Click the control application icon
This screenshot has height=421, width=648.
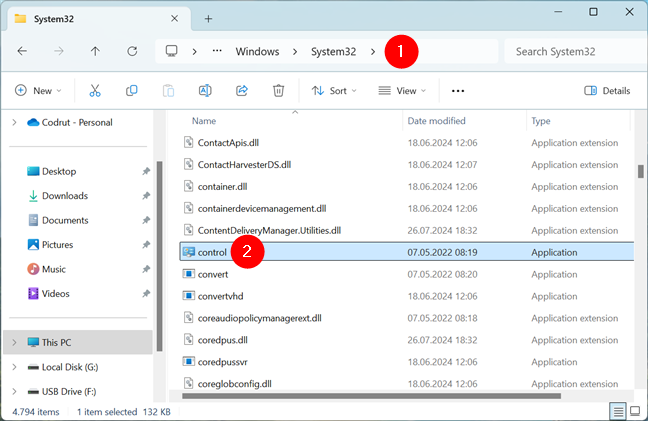(189, 252)
